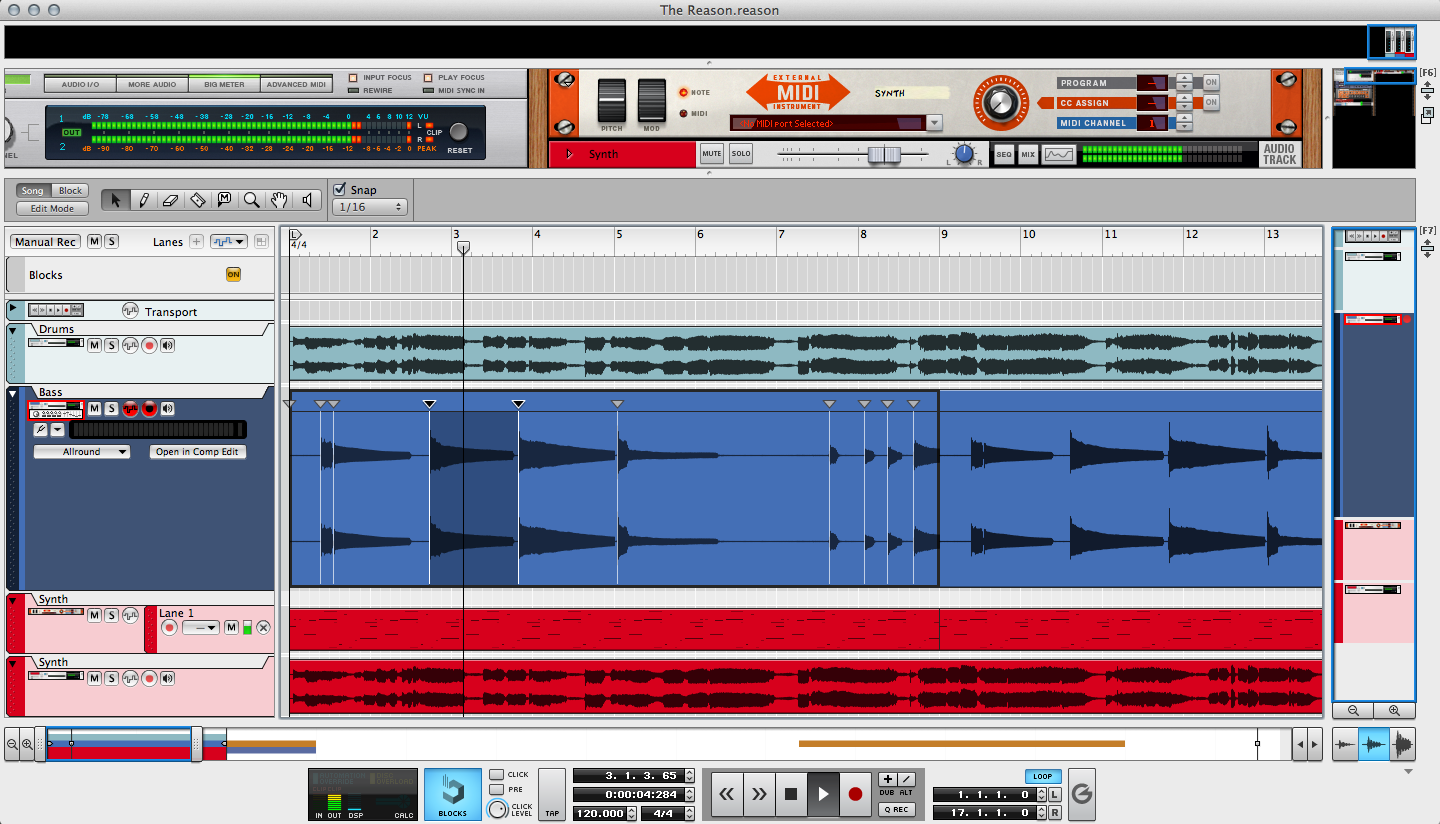Select the Magnifying Glass tool

[x=252, y=200]
